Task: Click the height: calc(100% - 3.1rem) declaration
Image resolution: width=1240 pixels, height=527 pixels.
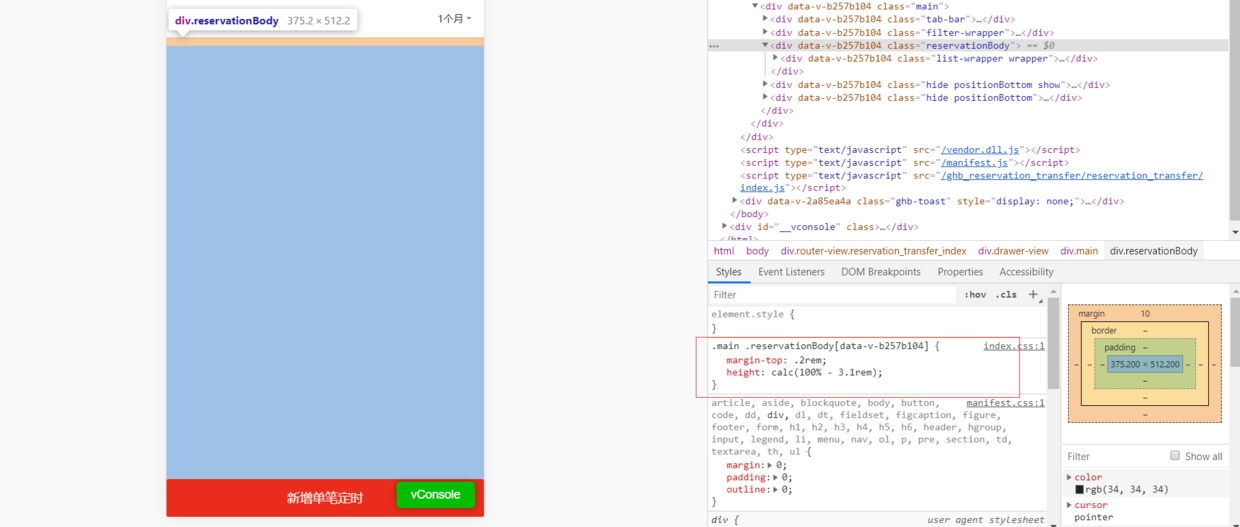Action: (x=805, y=372)
